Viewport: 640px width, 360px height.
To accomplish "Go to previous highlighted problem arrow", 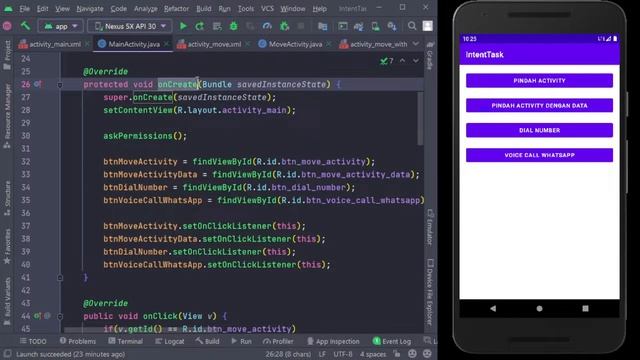I will pos(402,61).
